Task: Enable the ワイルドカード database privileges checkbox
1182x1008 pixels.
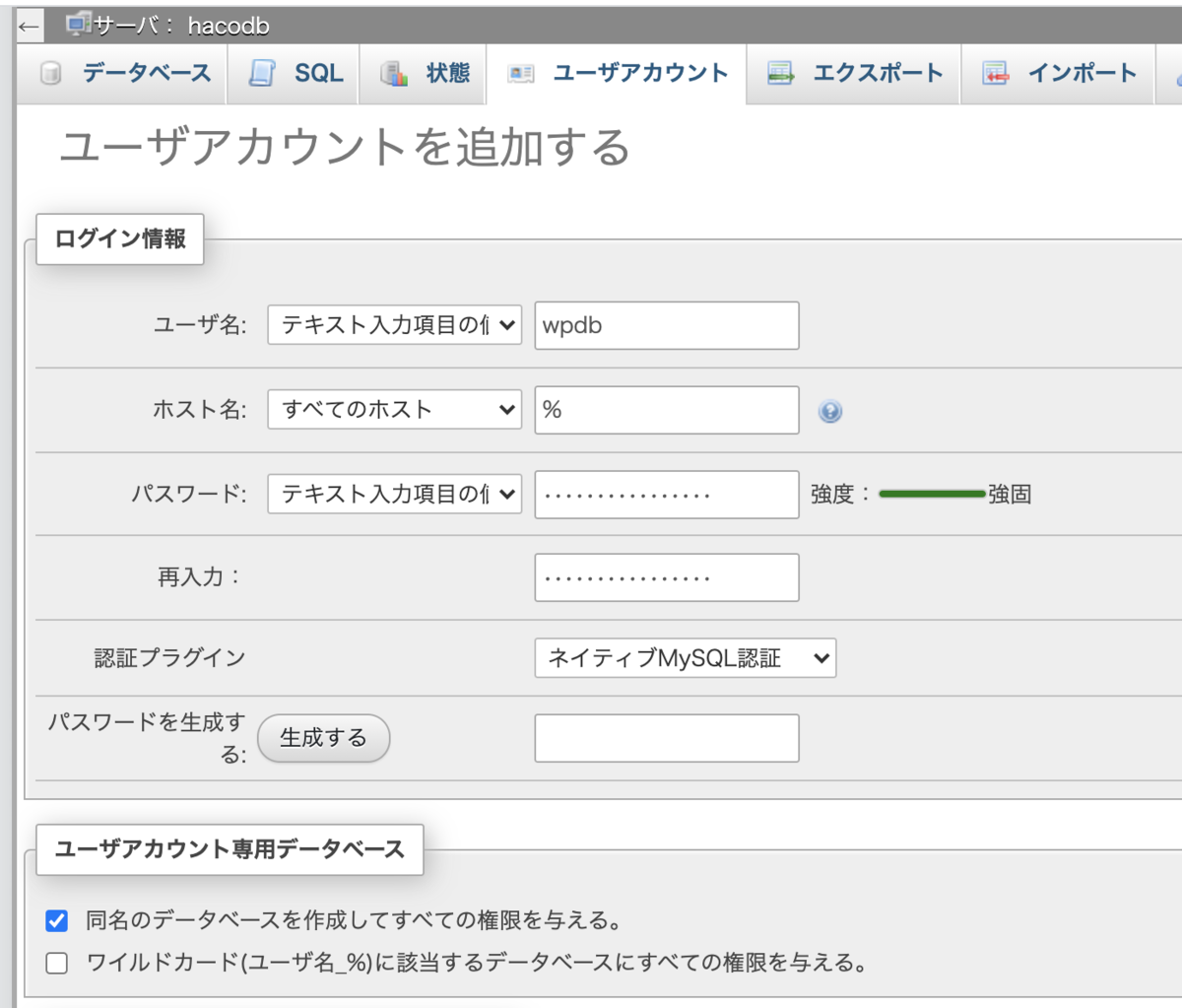Action: coord(56,963)
